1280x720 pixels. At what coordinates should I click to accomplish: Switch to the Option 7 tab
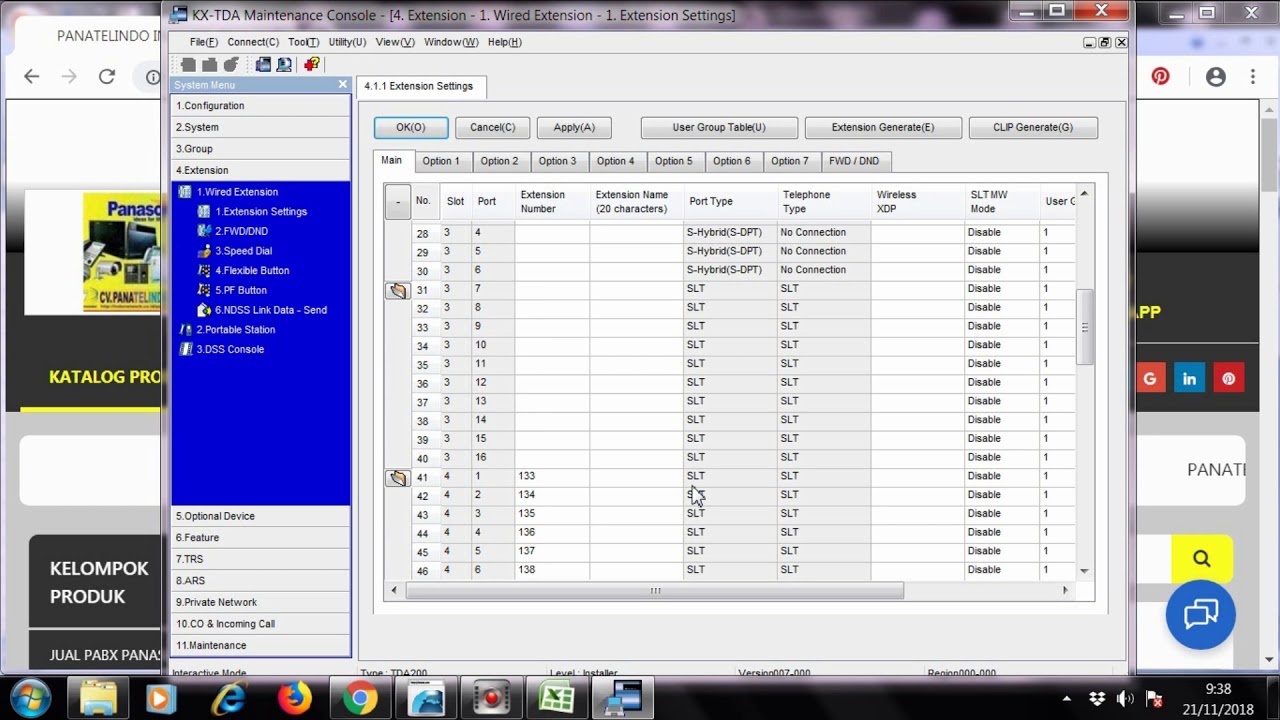pyautogui.click(x=789, y=161)
